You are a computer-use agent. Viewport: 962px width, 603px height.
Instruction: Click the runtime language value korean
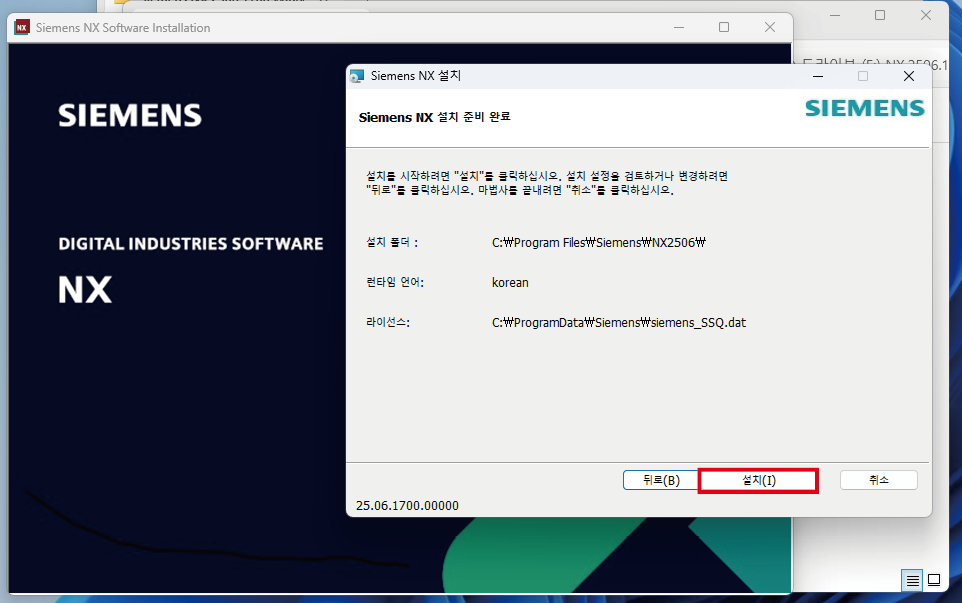click(x=510, y=283)
